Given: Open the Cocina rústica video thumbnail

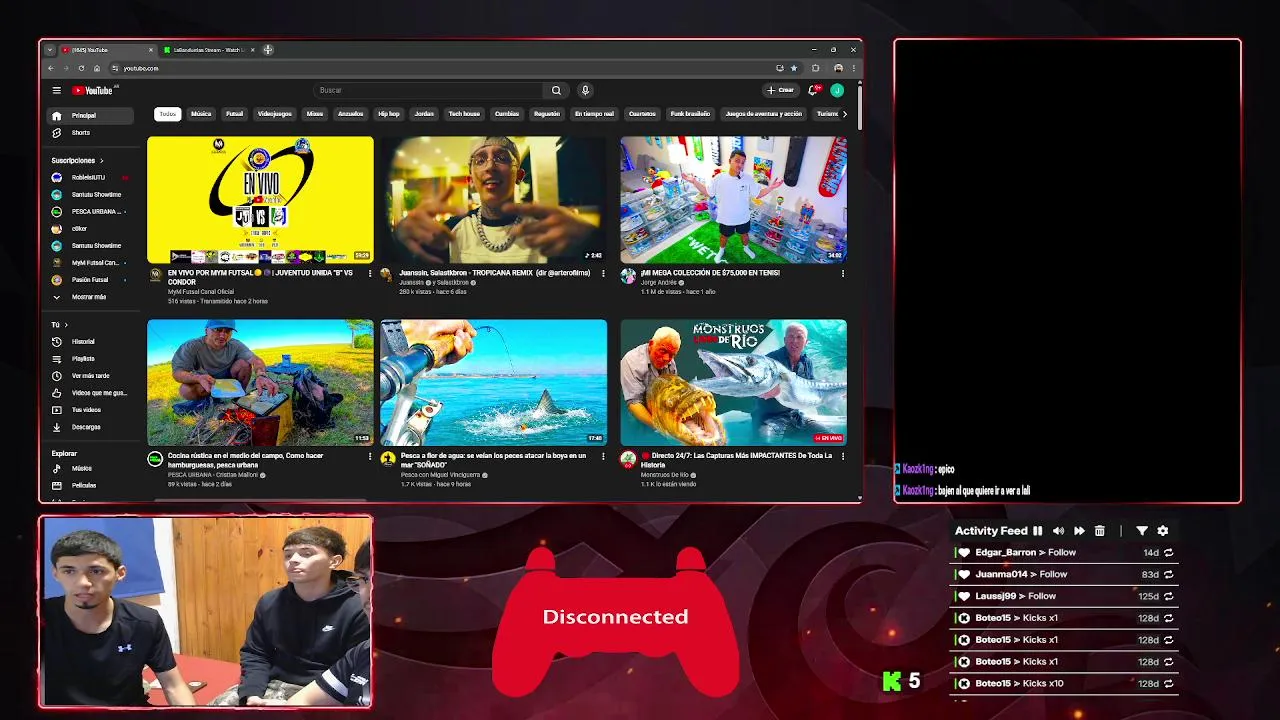Looking at the screenshot, I should tap(260, 382).
